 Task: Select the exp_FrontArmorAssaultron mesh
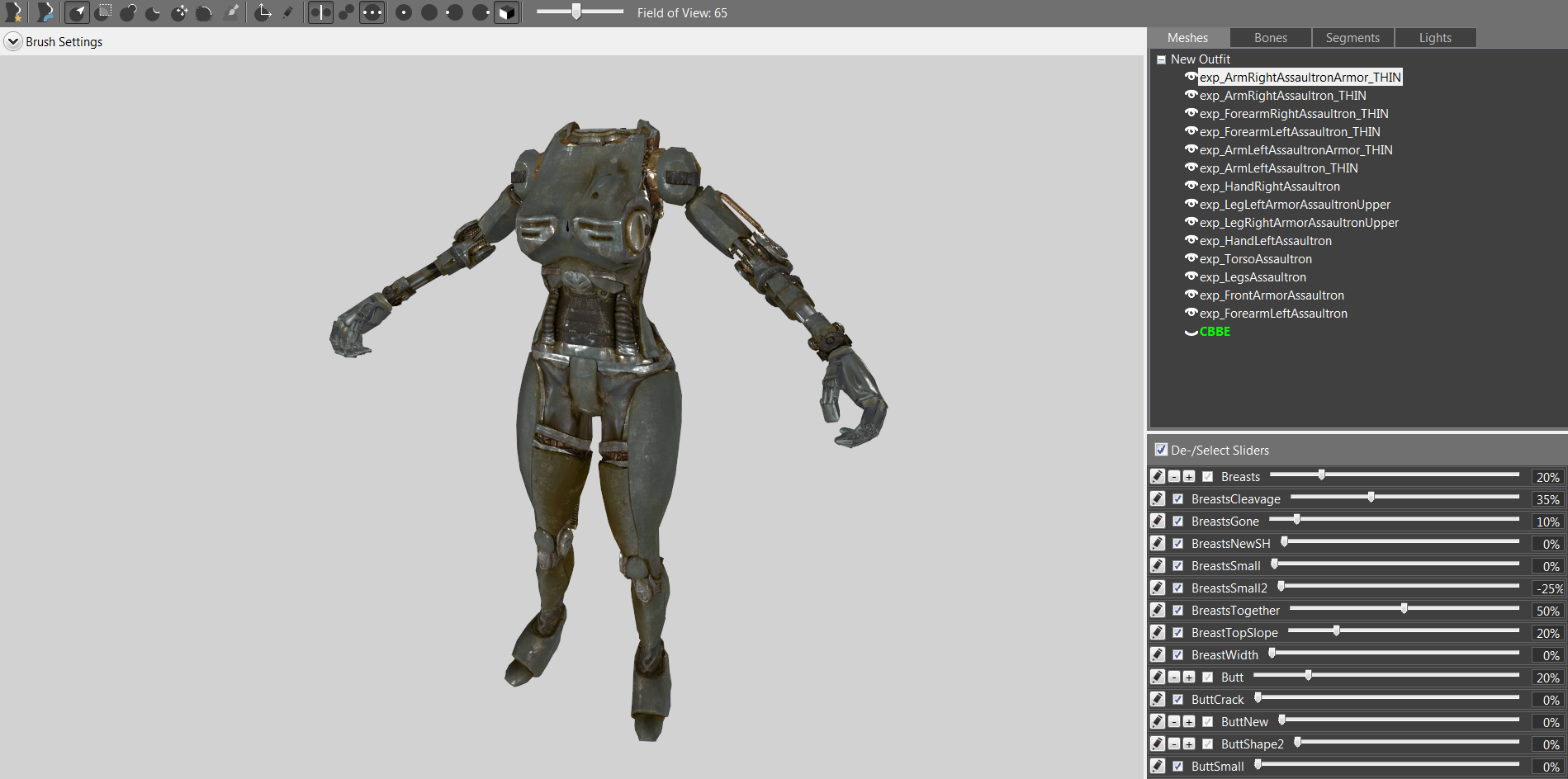click(1272, 295)
